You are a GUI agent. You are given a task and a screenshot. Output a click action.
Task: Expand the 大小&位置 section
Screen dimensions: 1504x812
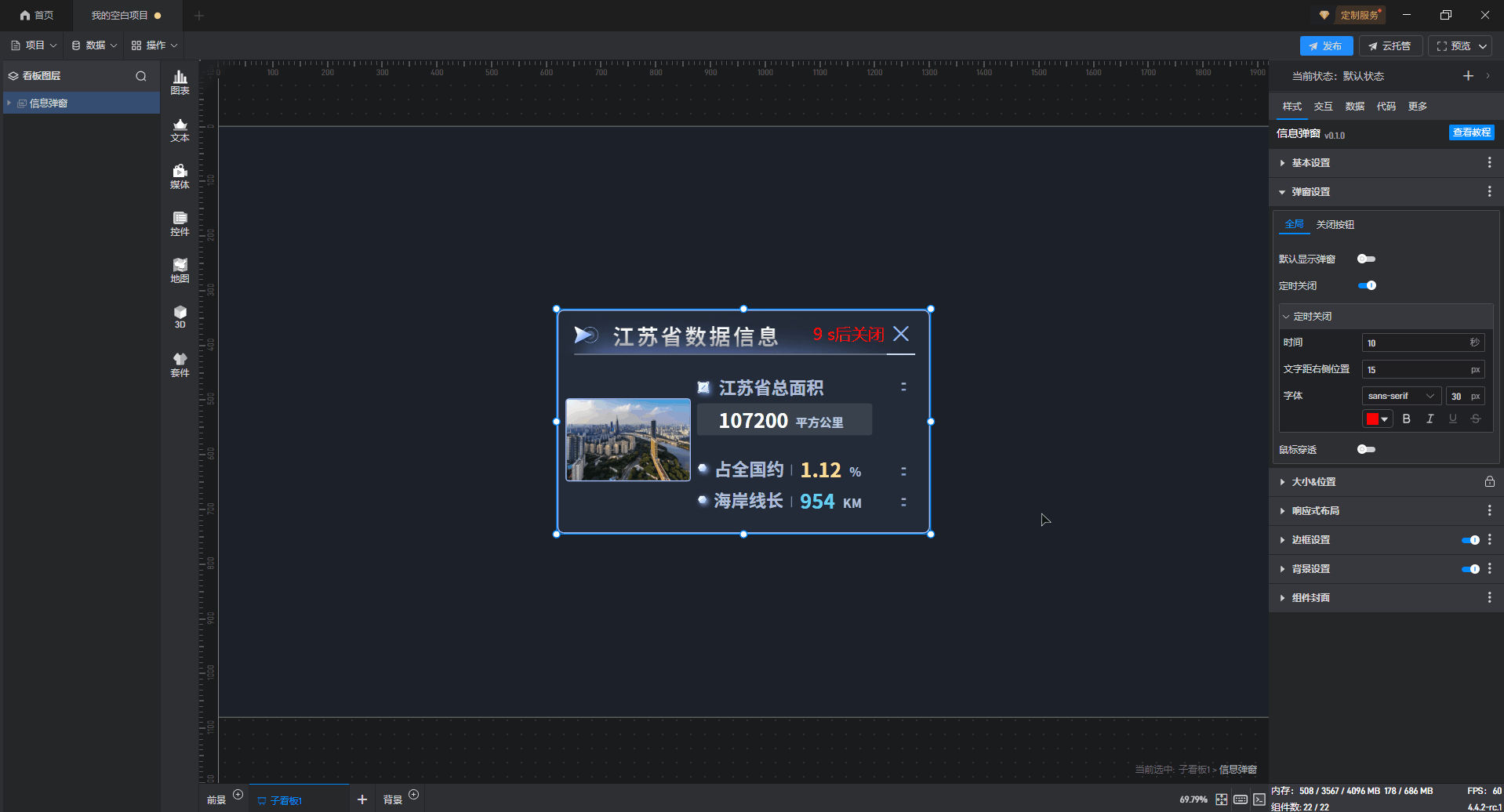click(1313, 482)
